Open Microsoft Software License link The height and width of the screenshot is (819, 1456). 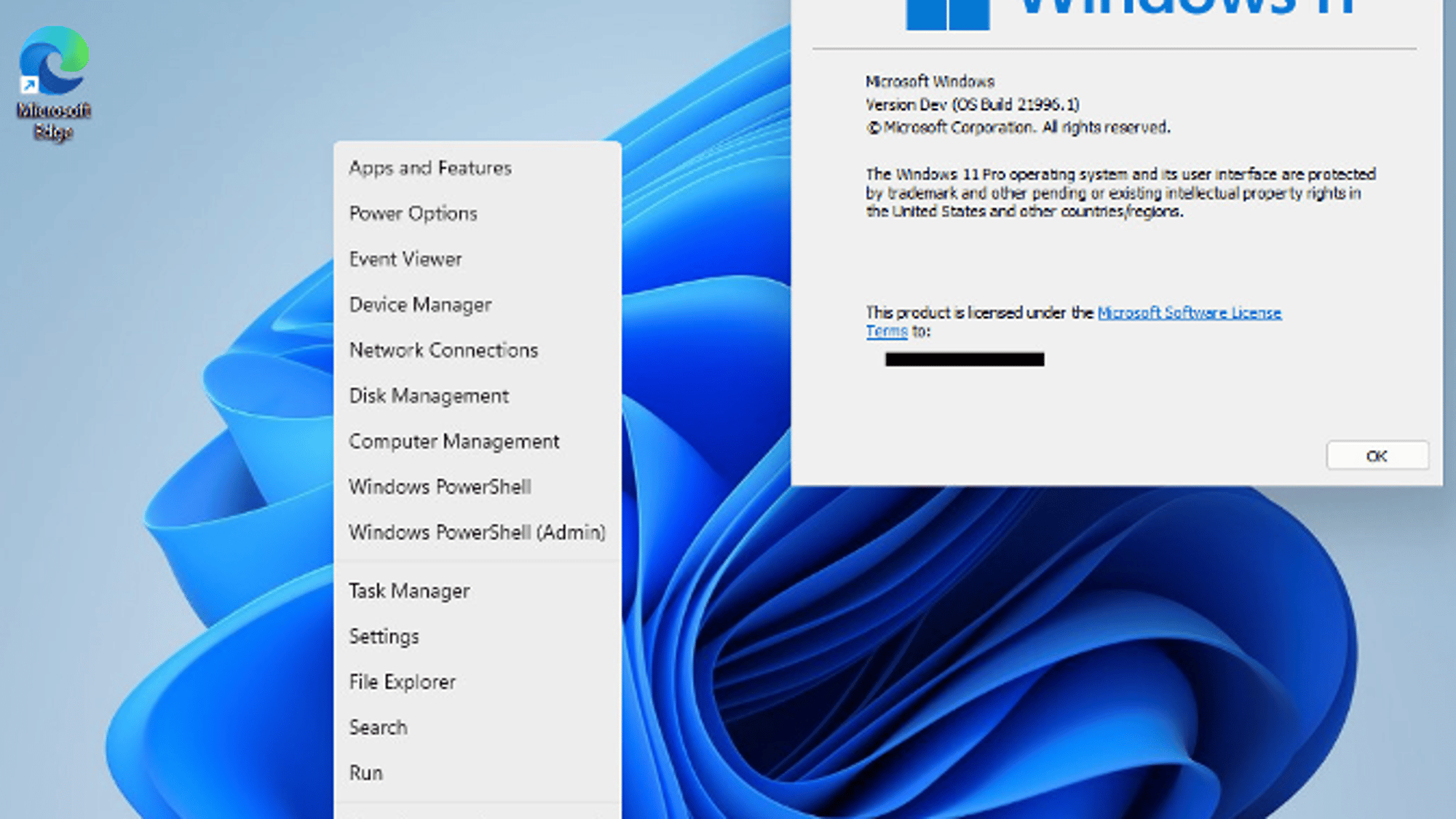pos(1189,313)
